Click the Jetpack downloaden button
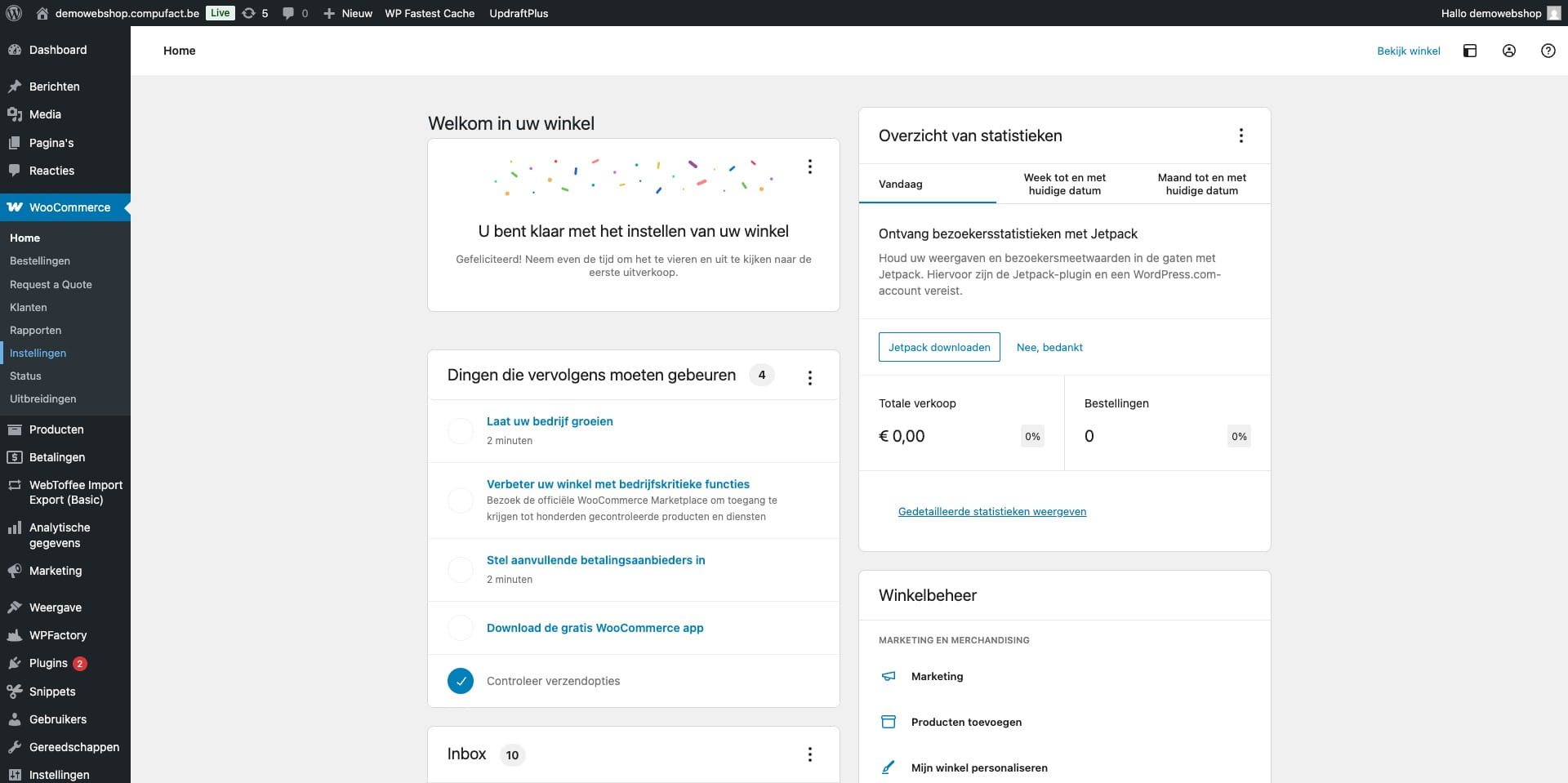Screen dimensions: 1568x783 [939, 347]
